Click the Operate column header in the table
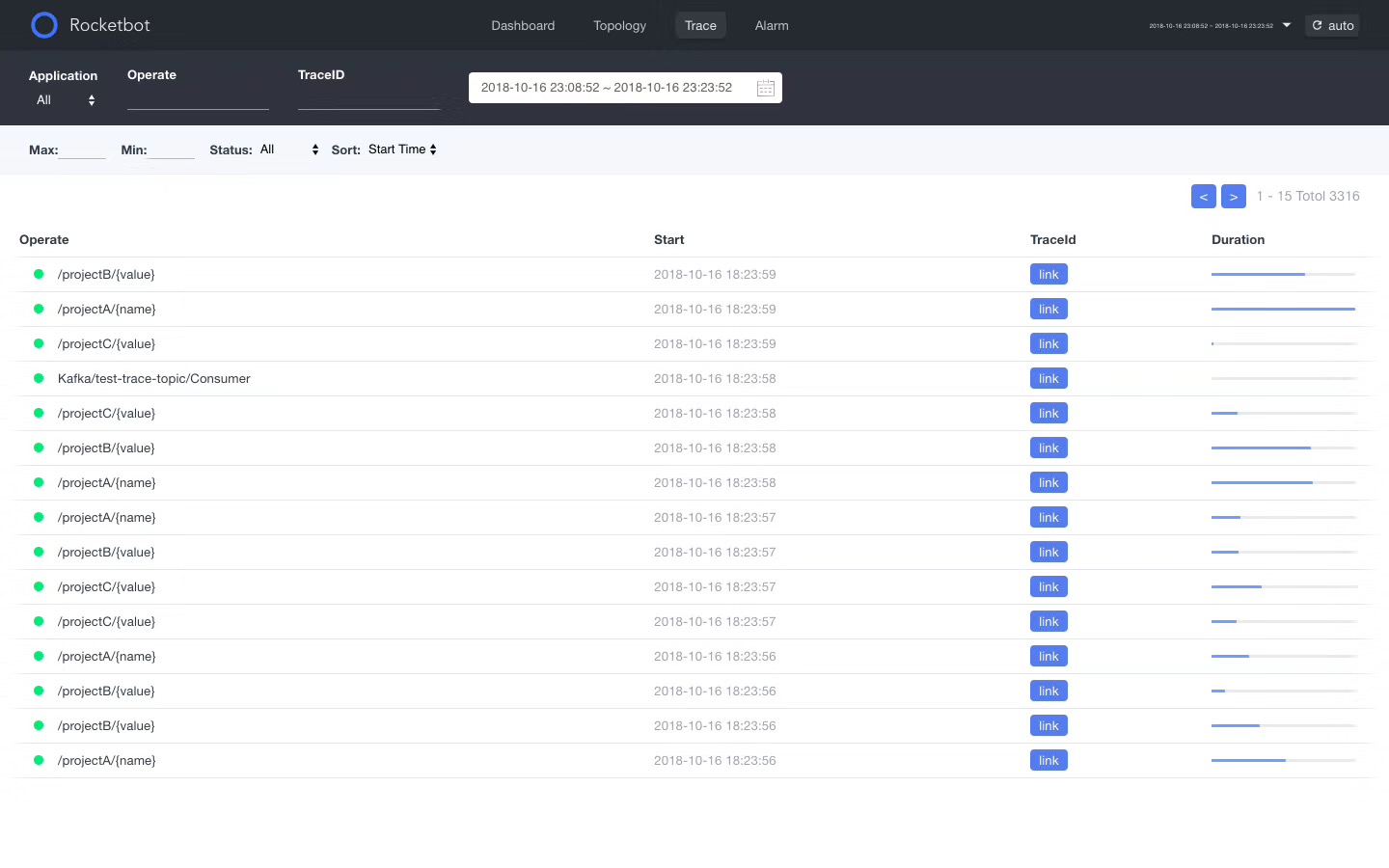This screenshot has width=1389, height=868. (44, 240)
